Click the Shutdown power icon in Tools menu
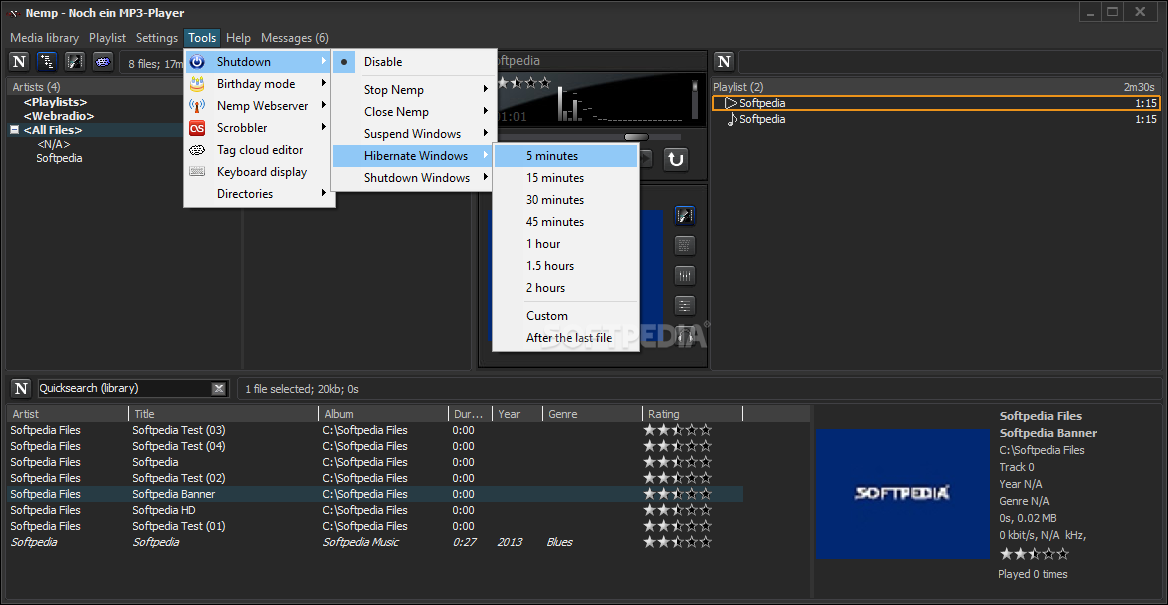Screen dimensions: 1168x605 [197, 62]
